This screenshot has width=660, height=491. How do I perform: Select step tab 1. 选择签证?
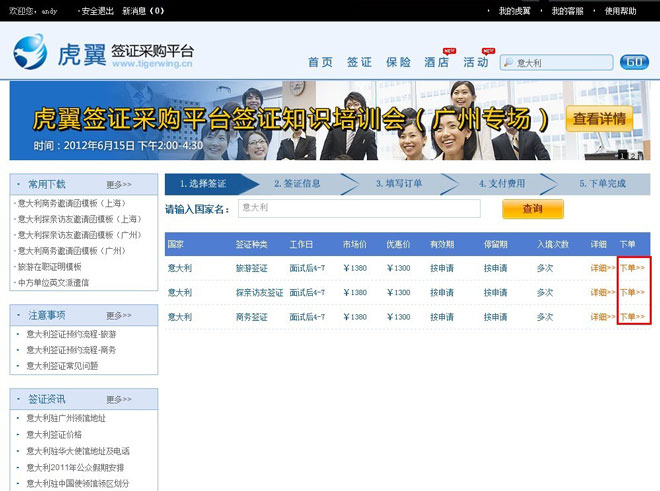click(203, 184)
